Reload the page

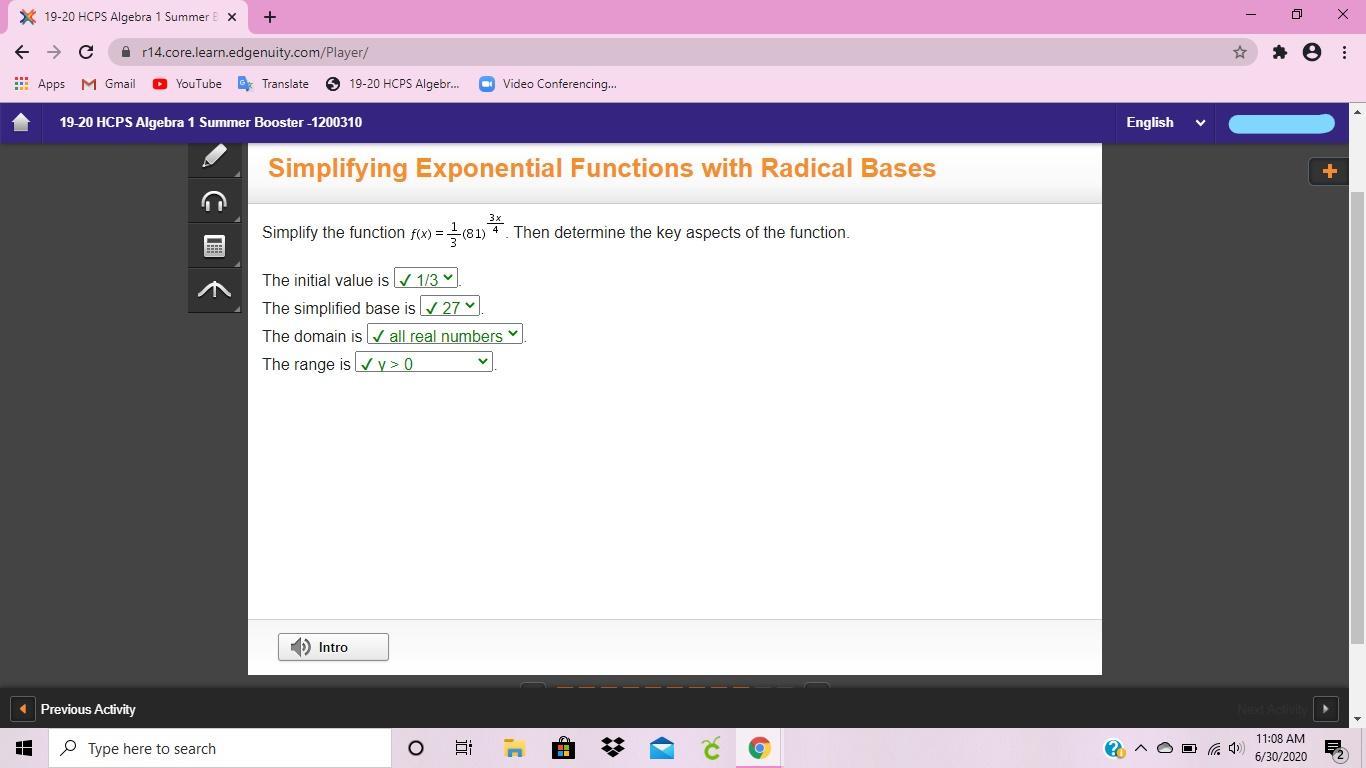coord(86,52)
